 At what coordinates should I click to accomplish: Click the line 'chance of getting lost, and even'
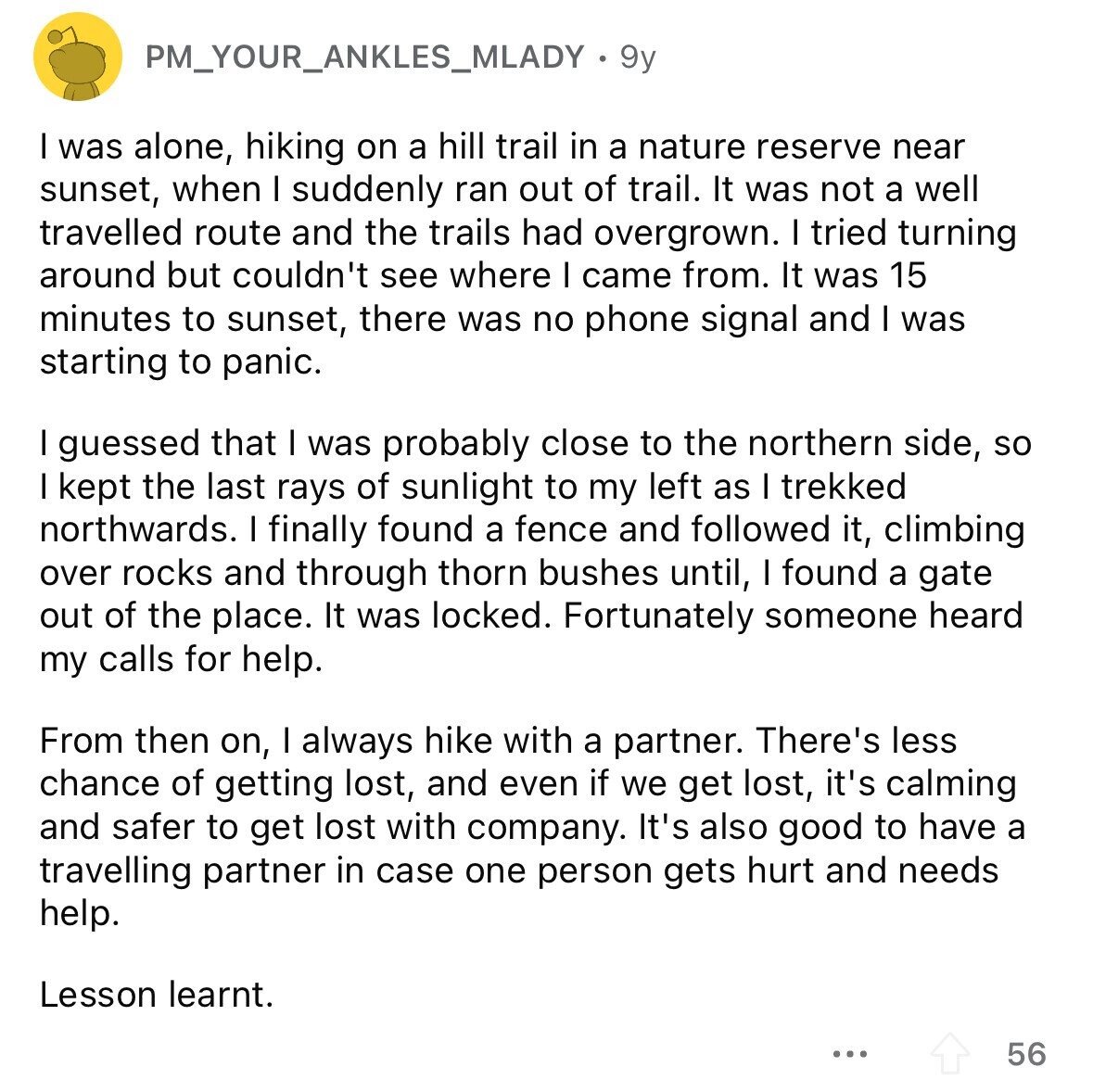coord(527,784)
